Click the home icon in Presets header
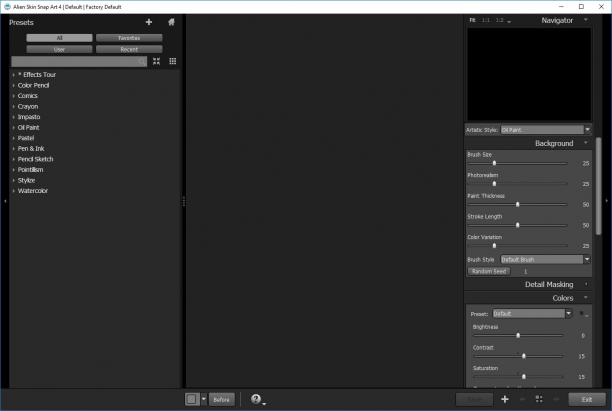 click(171, 22)
